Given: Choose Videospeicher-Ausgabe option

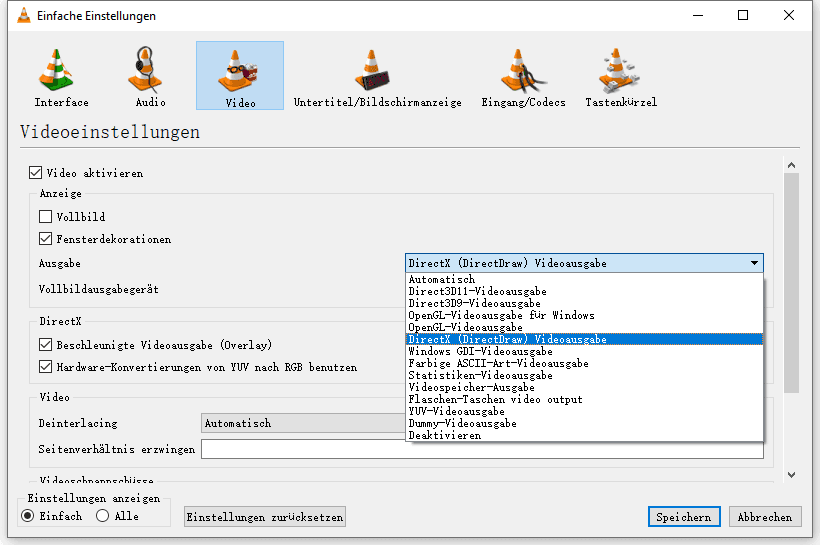Looking at the screenshot, I should [584, 388].
